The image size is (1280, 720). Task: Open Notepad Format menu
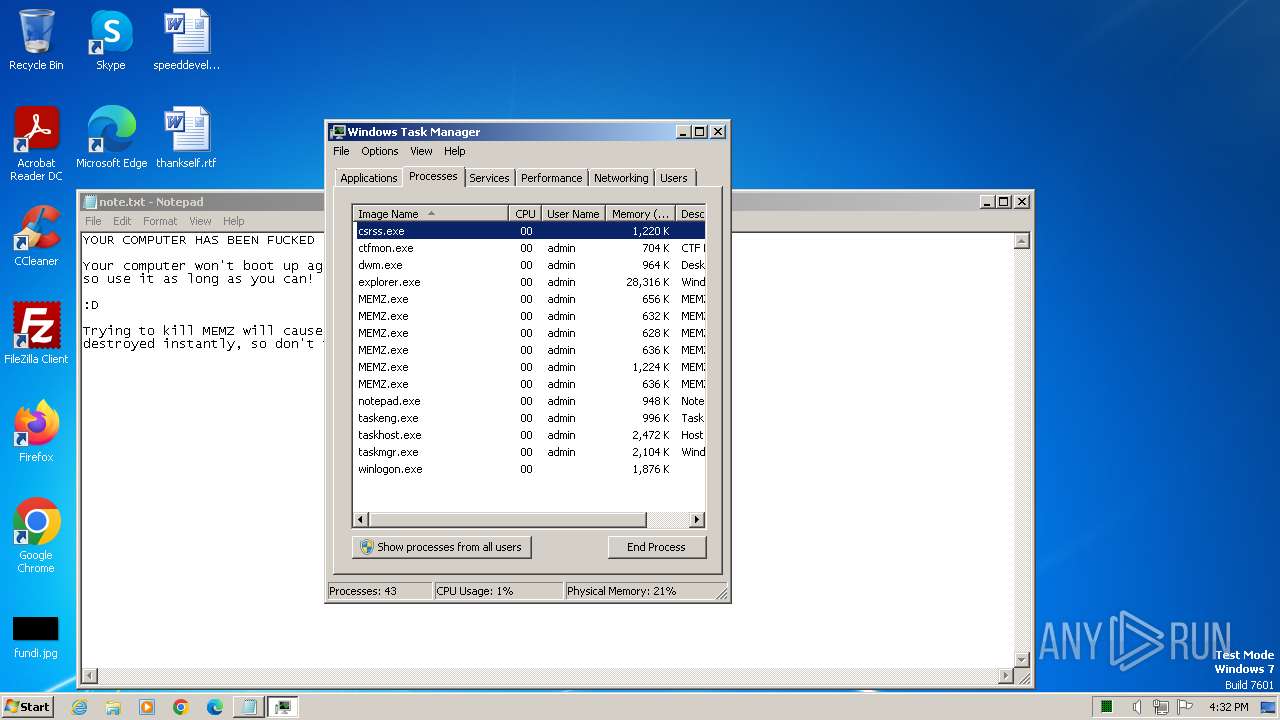[160, 221]
